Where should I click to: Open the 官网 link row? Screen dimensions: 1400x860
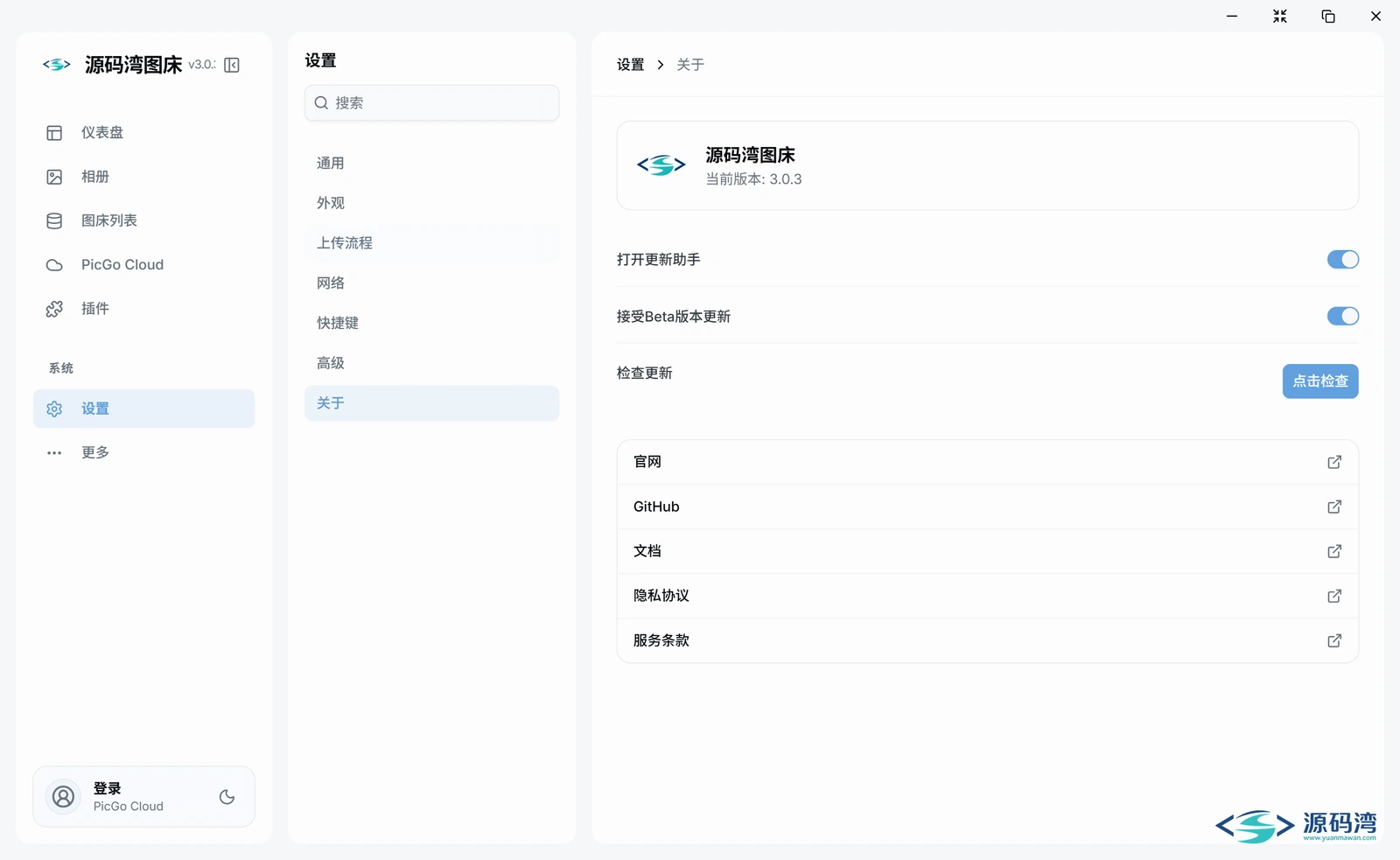987,462
